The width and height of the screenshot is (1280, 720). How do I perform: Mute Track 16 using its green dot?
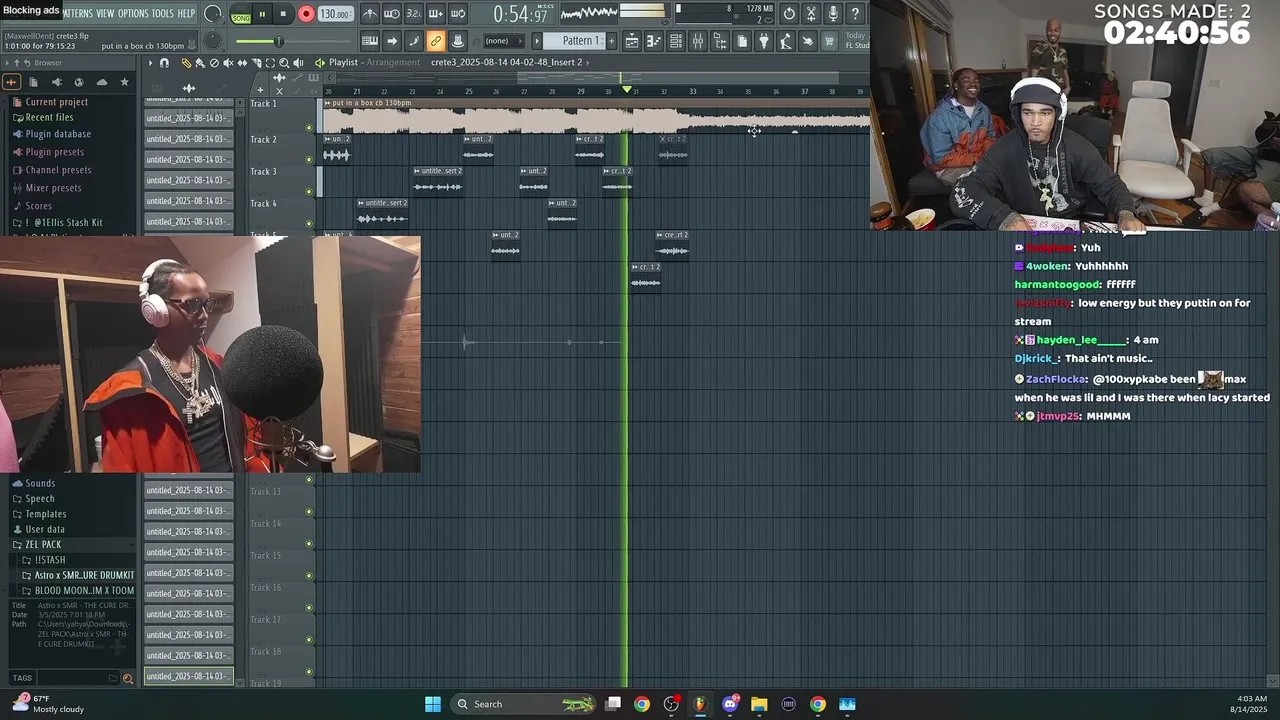(x=309, y=607)
